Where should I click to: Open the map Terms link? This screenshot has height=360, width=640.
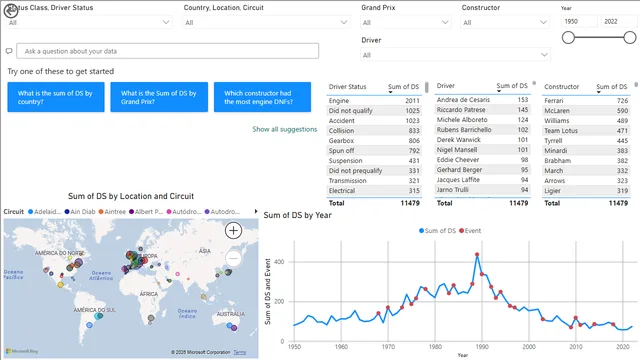[240, 352]
